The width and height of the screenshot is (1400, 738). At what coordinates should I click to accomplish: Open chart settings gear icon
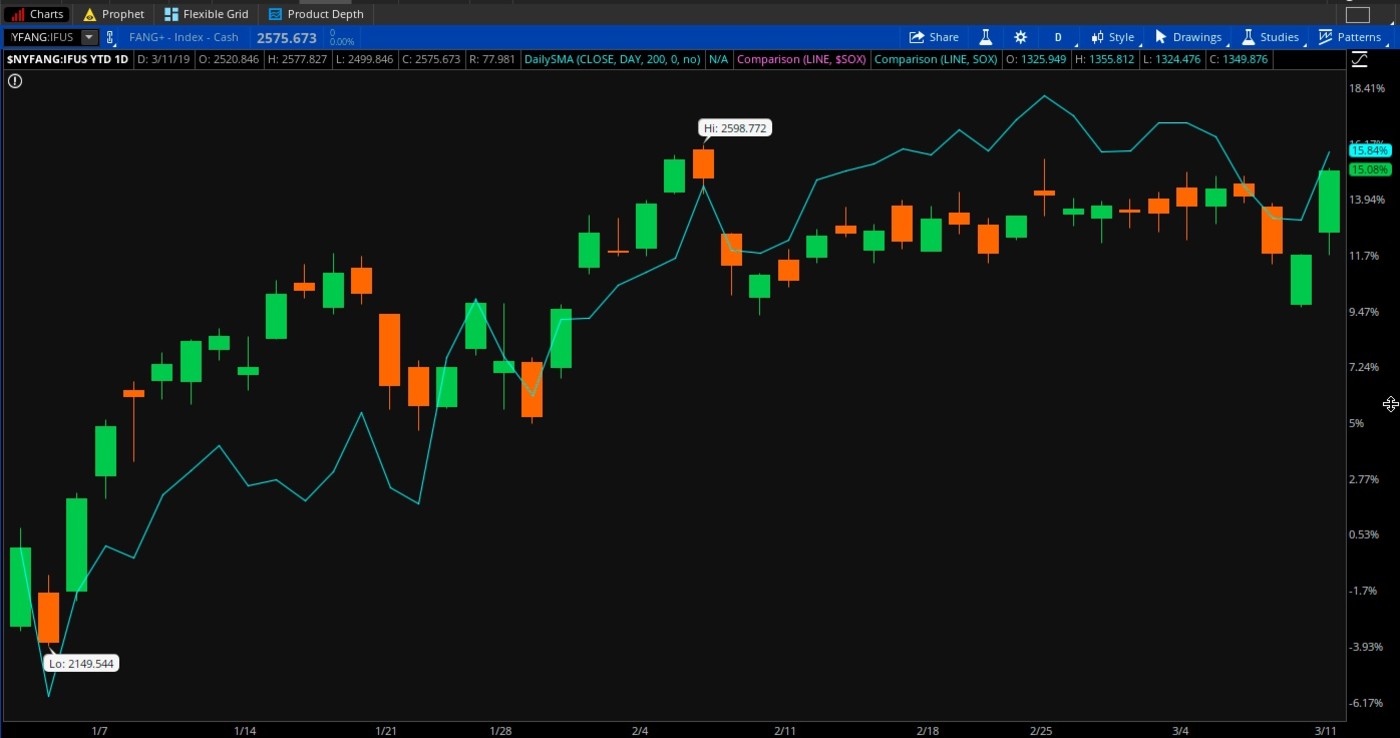pos(1020,37)
